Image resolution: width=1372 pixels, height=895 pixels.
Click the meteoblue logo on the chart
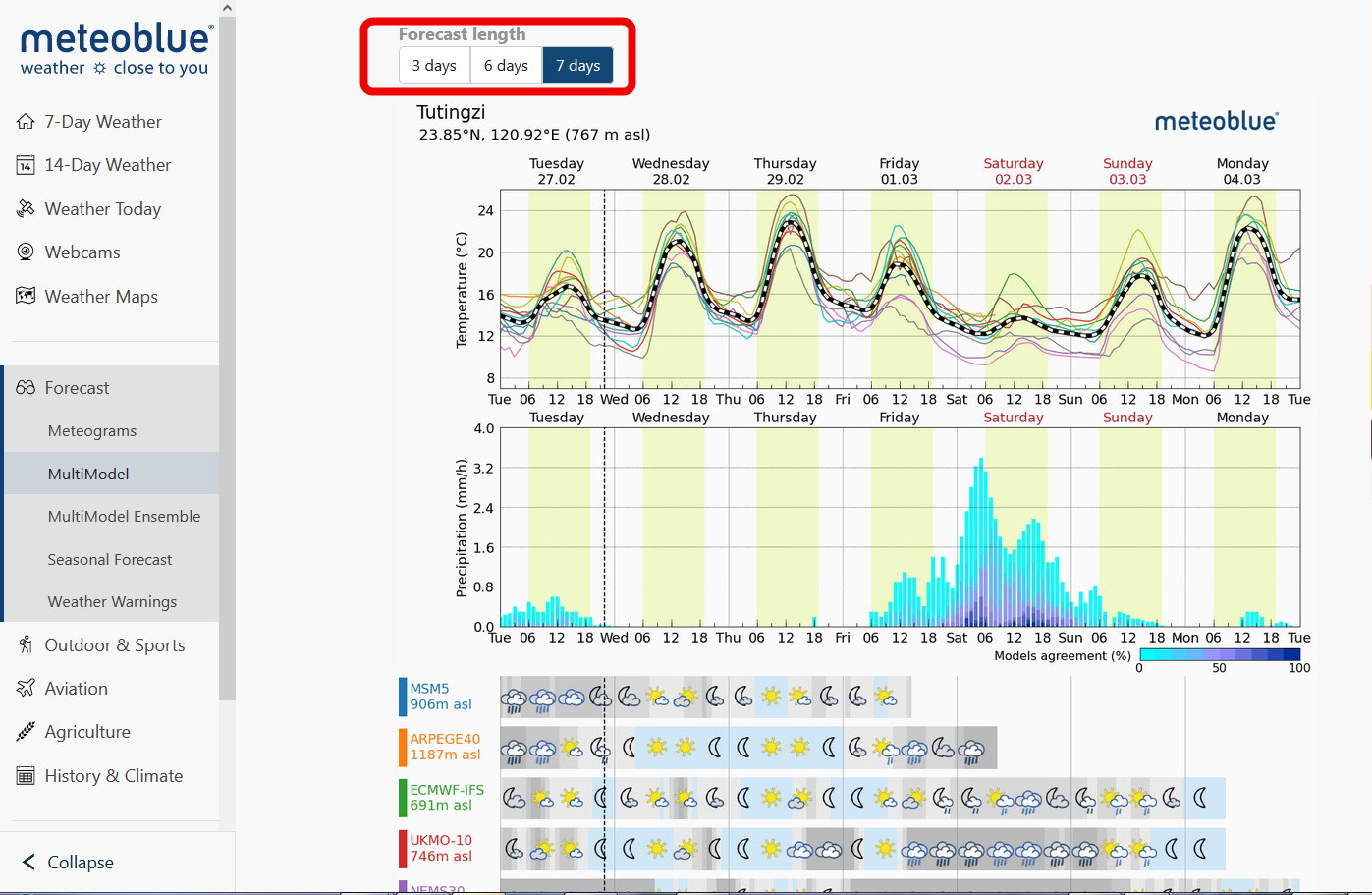tap(1217, 121)
